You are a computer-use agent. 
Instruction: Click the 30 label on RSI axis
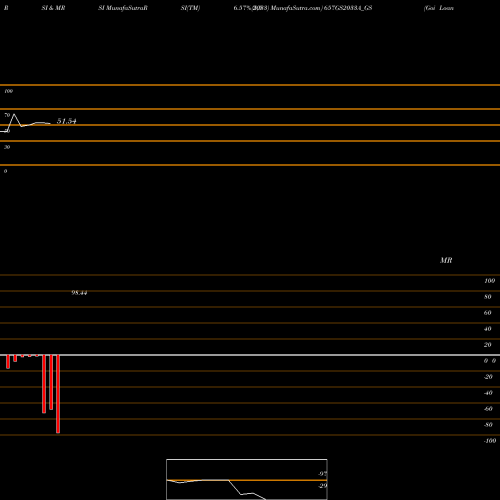coord(7,147)
